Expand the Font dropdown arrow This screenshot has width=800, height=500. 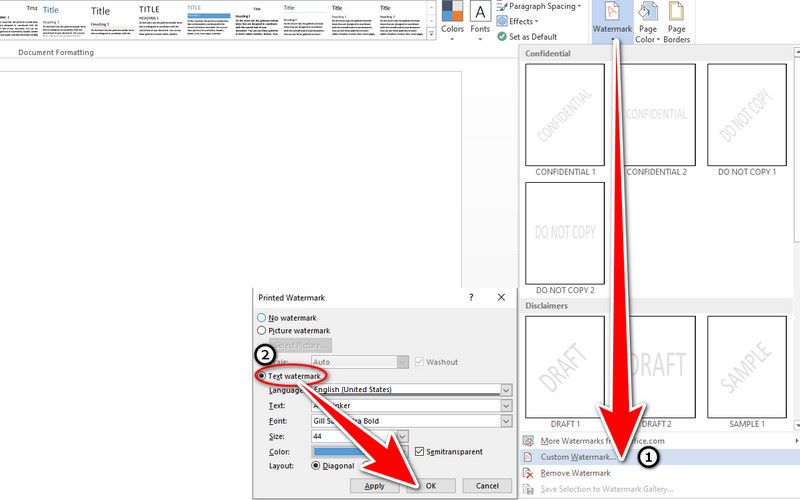pyautogui.click(x=506, y=421)
